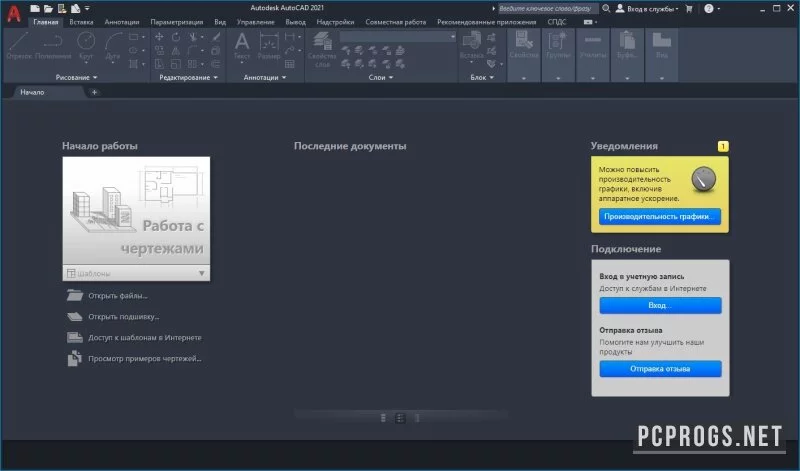Viewport: 800px width, 471px height.
Task: Click the Отправка отзыва feedback button
Action: click(660, 368)
